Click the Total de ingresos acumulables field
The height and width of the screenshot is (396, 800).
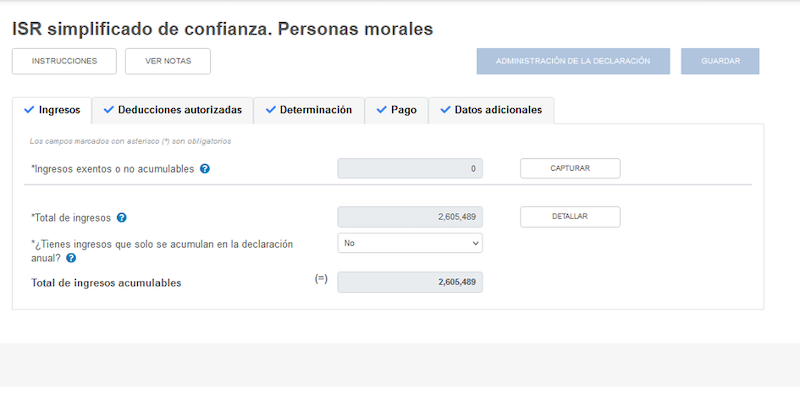point(410,282)
